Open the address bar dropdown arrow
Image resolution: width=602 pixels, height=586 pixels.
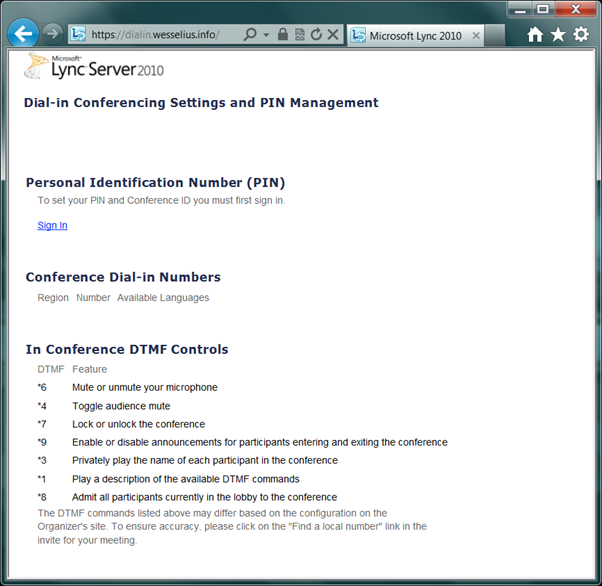266,35
